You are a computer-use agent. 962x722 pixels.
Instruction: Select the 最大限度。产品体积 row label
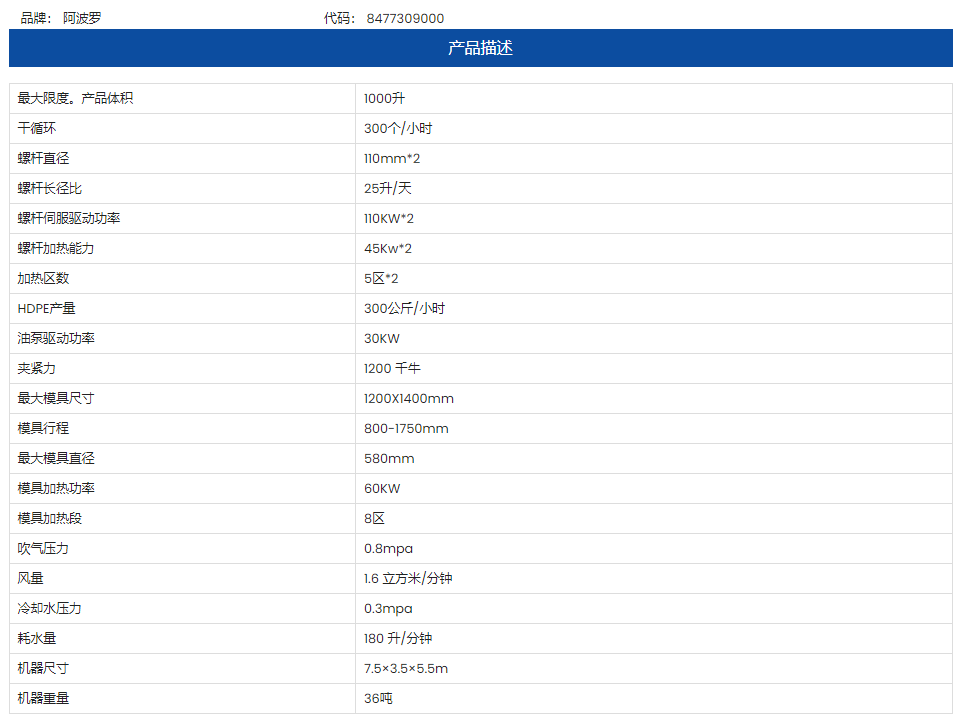tap(75, 98)
